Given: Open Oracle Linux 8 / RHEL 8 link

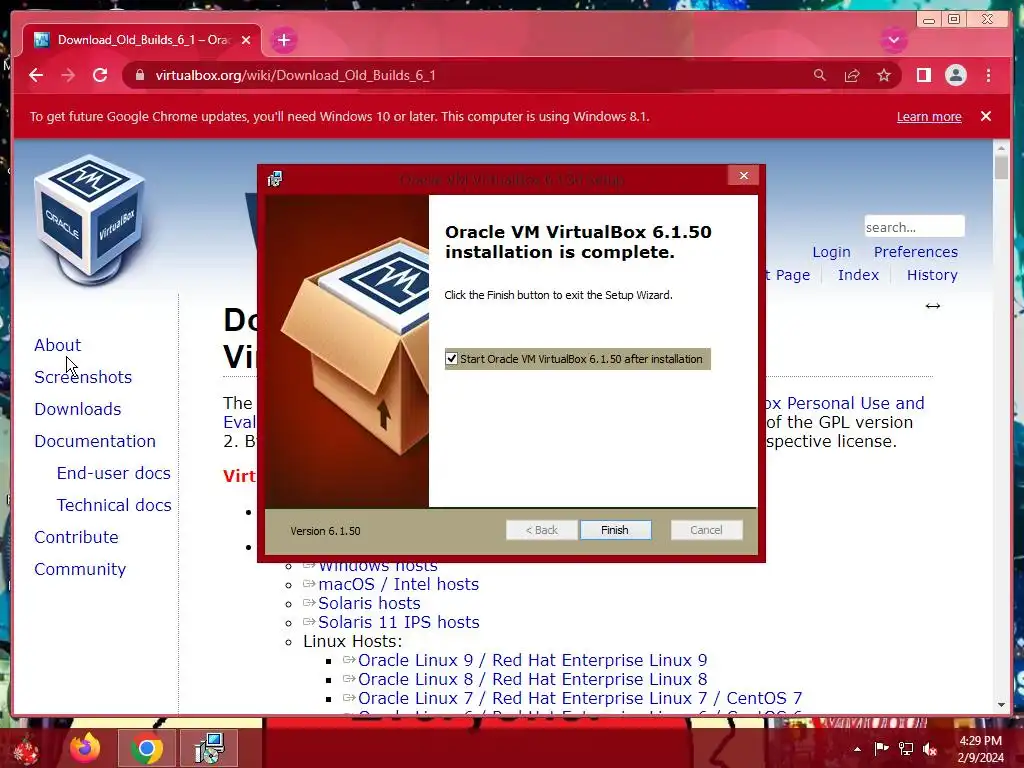Looking at the screenshot, I should pyautogui.click(x=532, y=679).
